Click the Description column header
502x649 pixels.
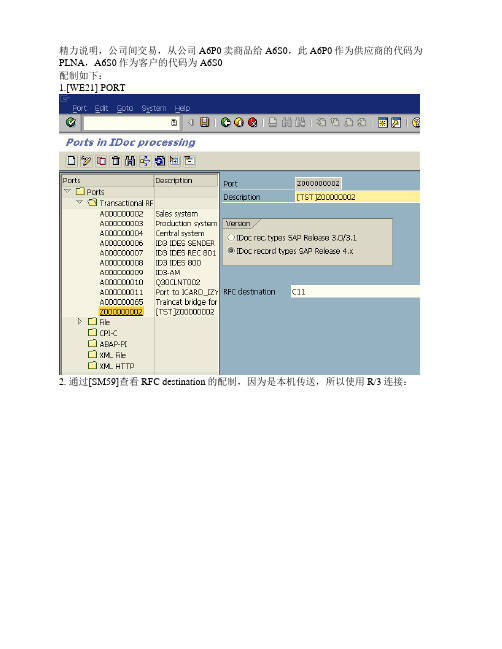tap(186, 180)
